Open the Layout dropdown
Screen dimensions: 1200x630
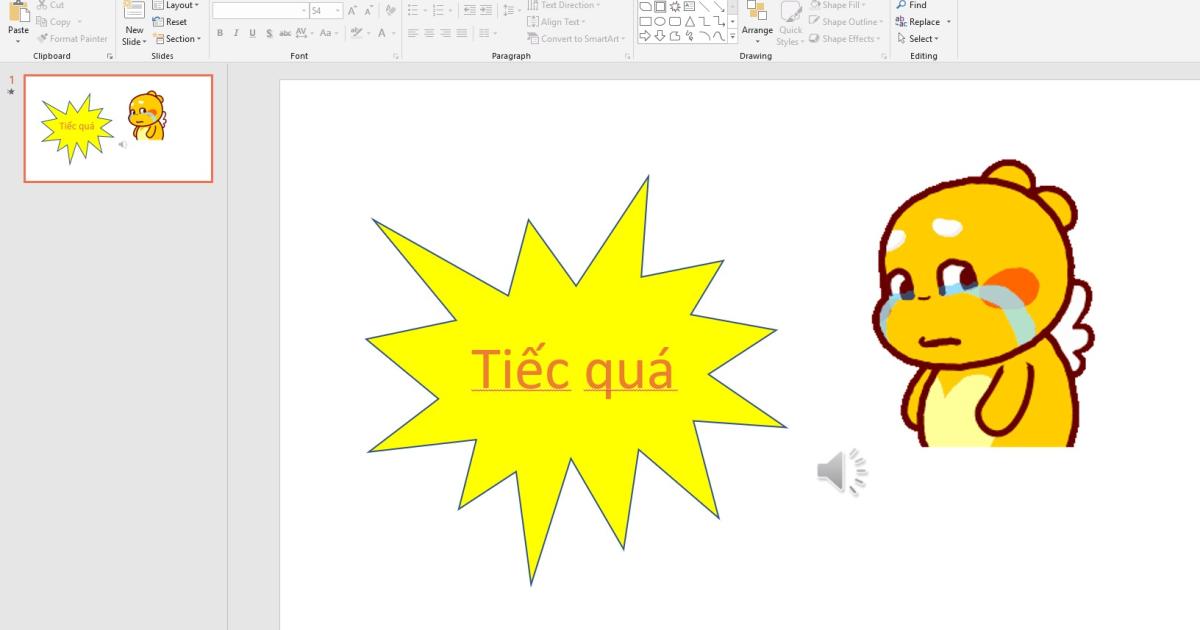[x=175, y=5]
